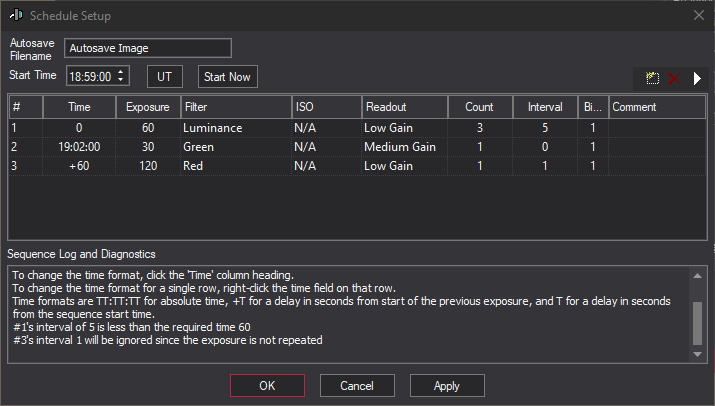
Task: Toggle the UT time mode button
Action: click(165, 77)
